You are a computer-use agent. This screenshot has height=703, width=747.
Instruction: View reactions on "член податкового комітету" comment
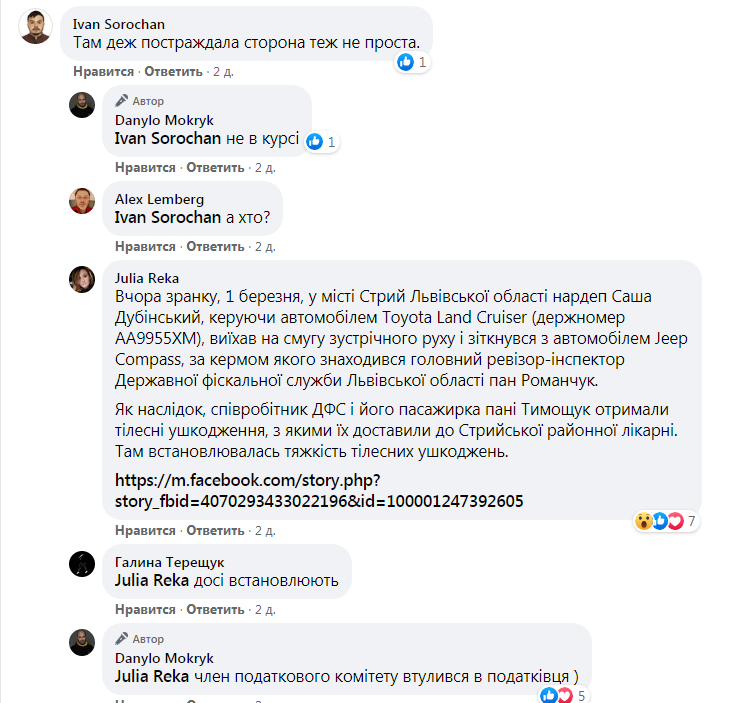pos(556,696)
